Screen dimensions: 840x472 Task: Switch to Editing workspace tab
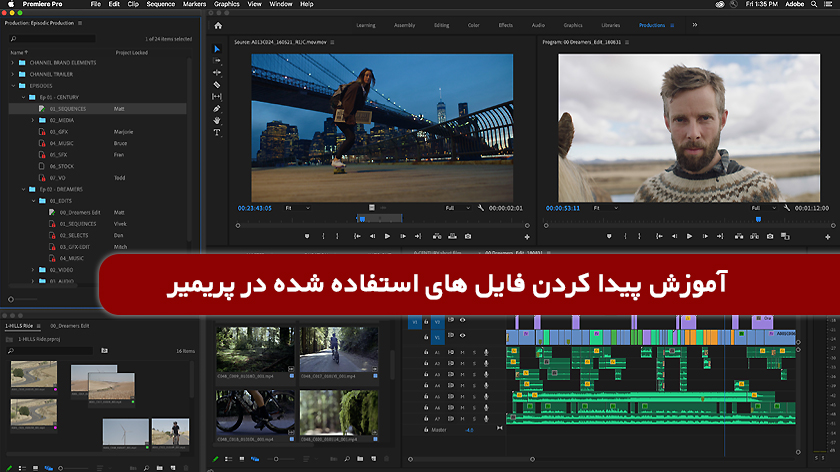coord(441,25)
